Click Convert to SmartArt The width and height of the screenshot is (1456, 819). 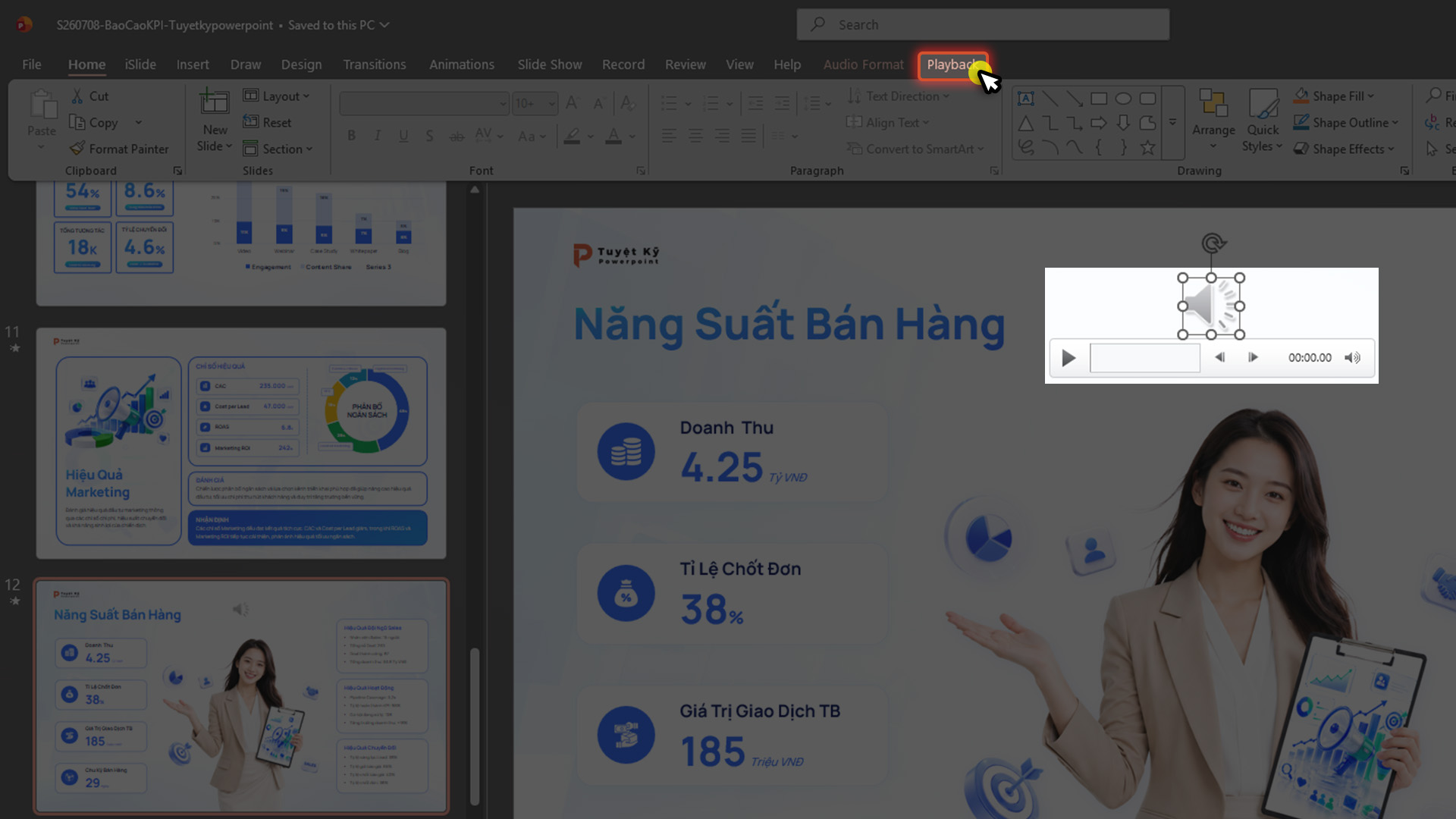coord(915,149)
